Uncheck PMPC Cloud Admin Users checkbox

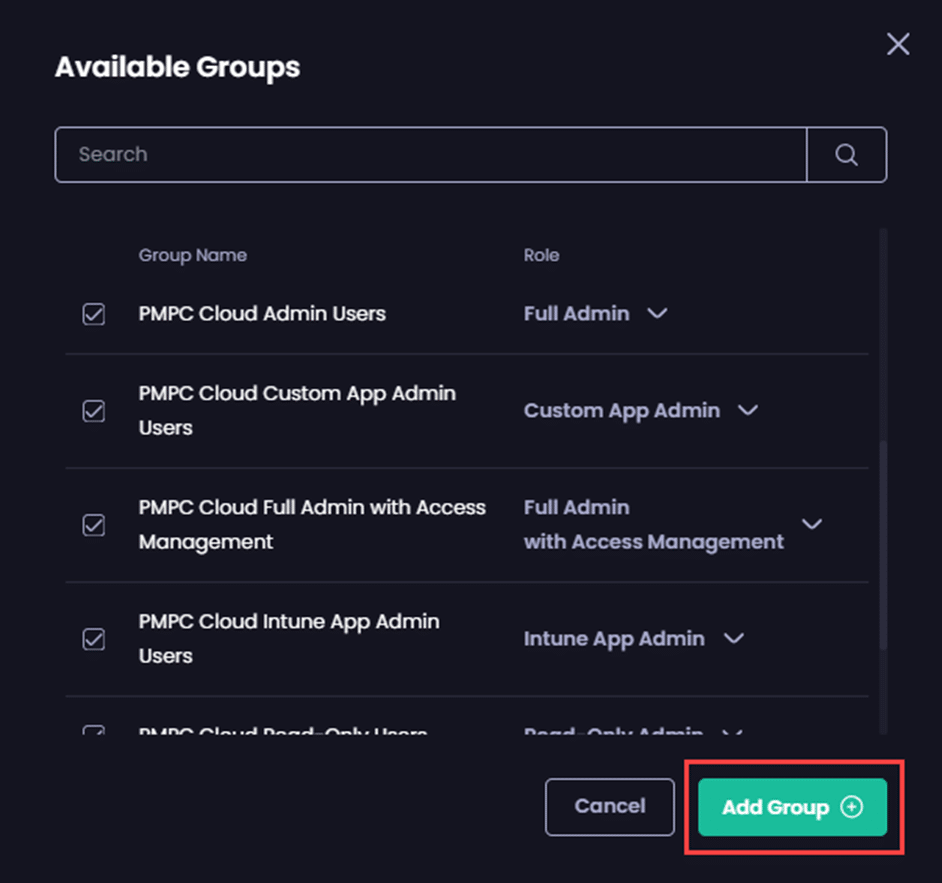pos(94,314)
